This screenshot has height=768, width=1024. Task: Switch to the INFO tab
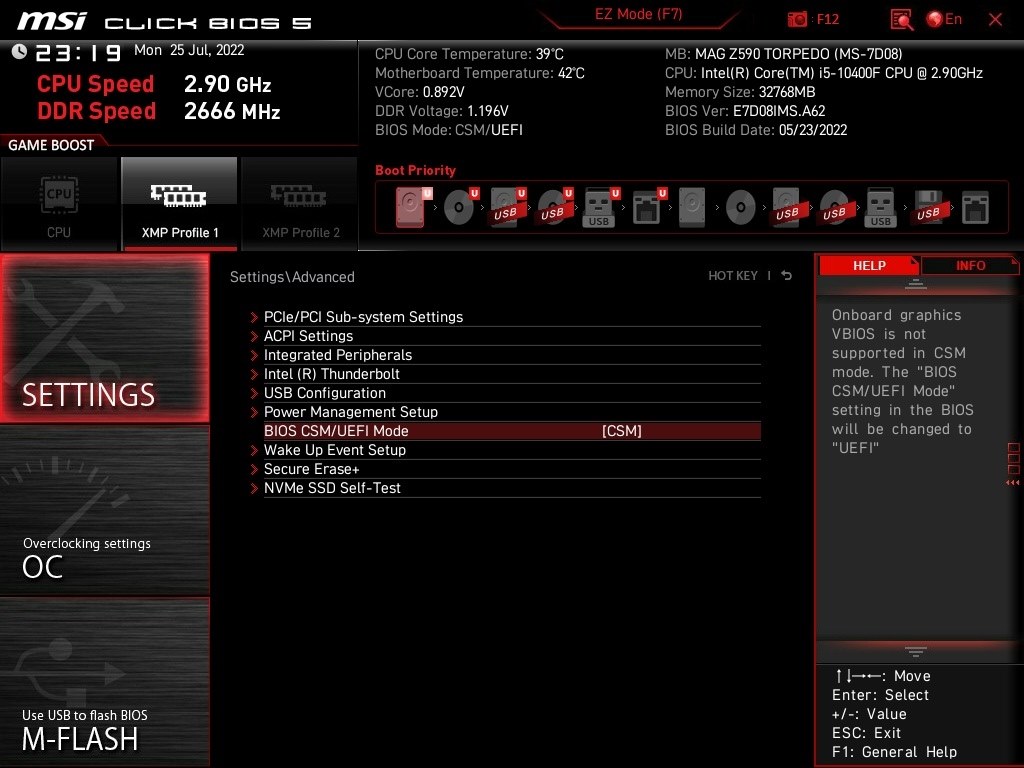pyautogui.click(x=969, y=265)
